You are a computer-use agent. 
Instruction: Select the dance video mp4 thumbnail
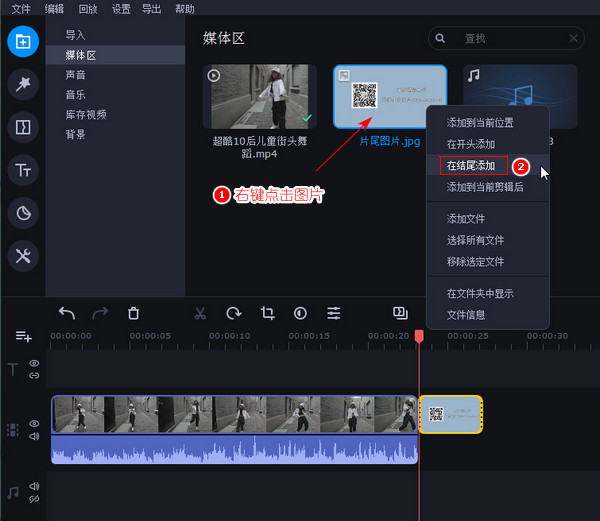tap(260, 96)
